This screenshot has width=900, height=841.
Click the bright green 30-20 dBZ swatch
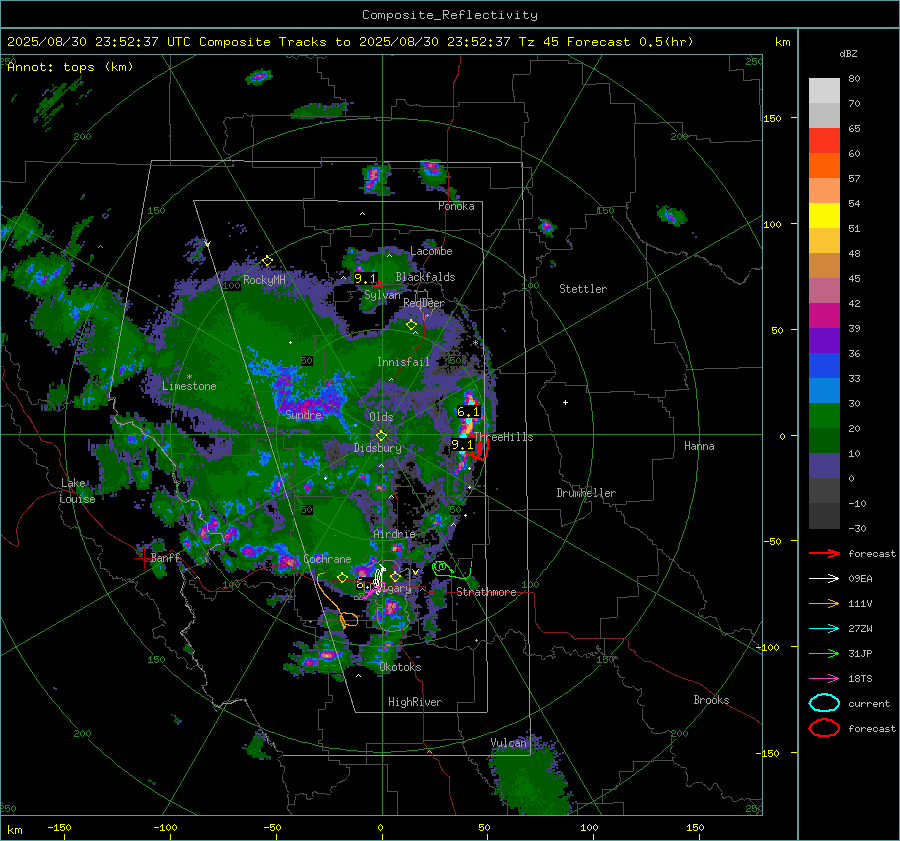824,416
